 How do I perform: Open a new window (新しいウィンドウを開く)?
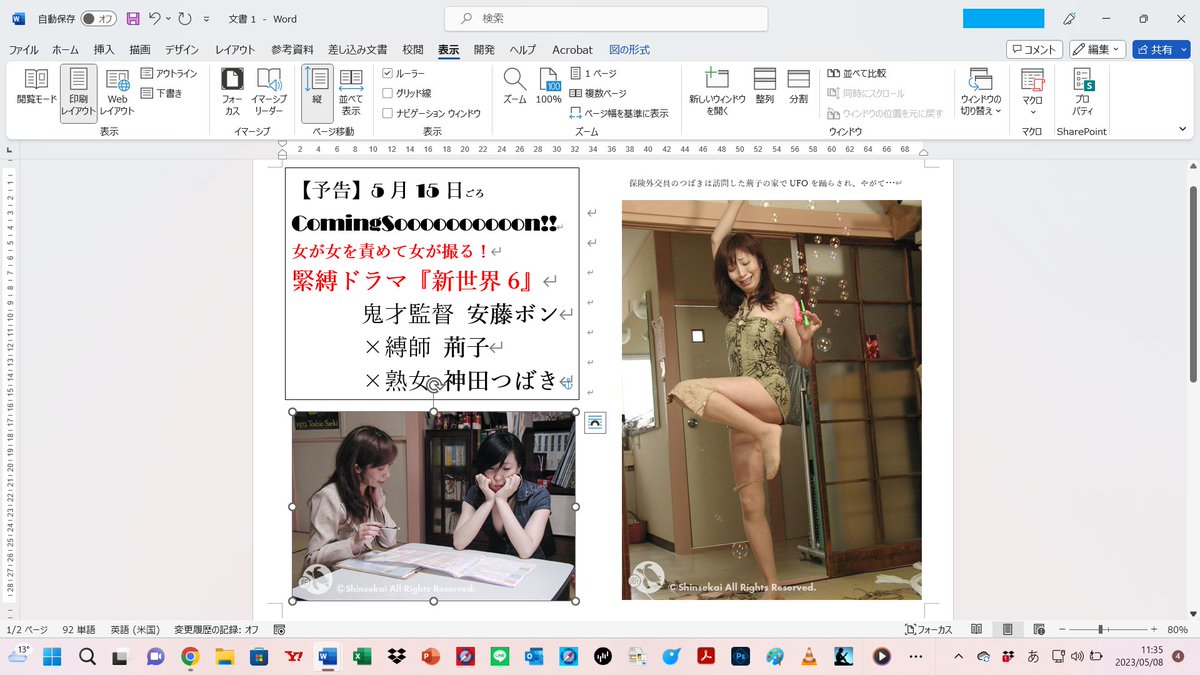coord(717,92)
